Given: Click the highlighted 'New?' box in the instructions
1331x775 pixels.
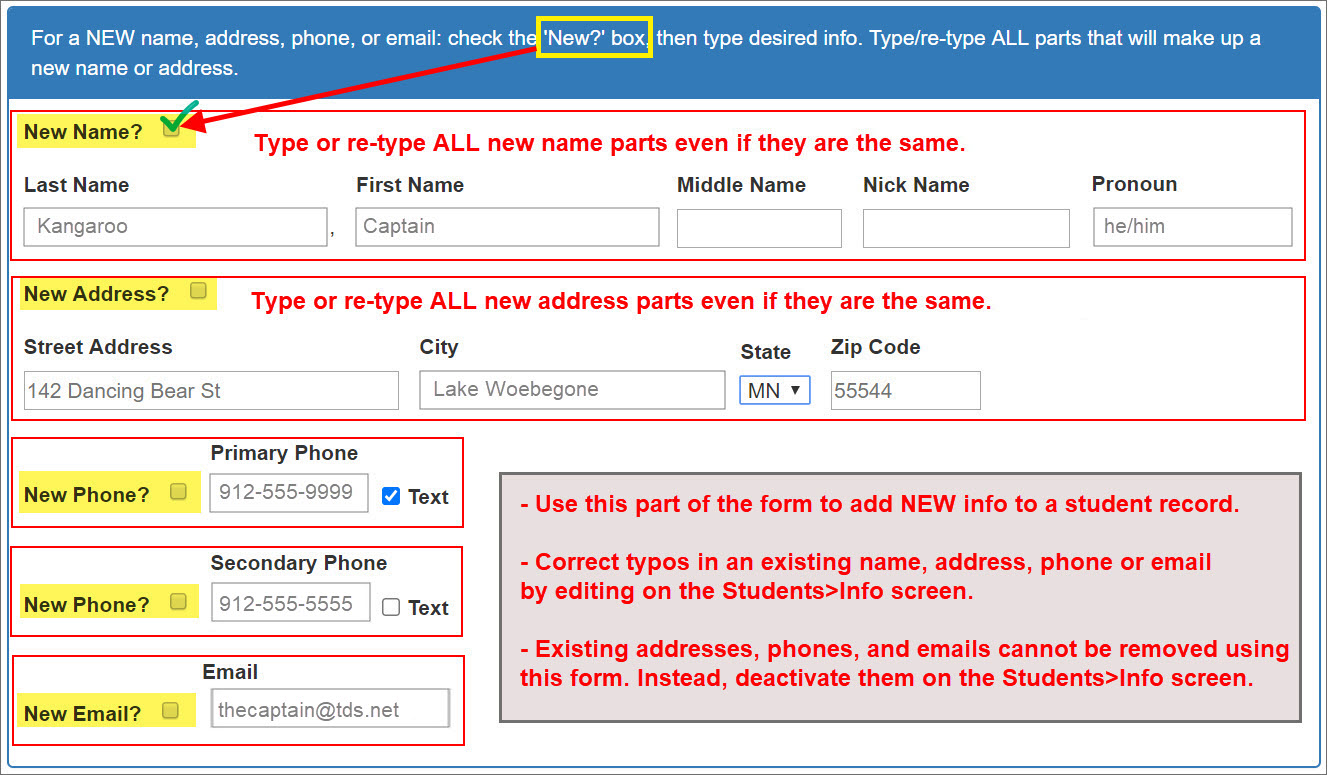Looking at the screenshot, I should 594,37.
